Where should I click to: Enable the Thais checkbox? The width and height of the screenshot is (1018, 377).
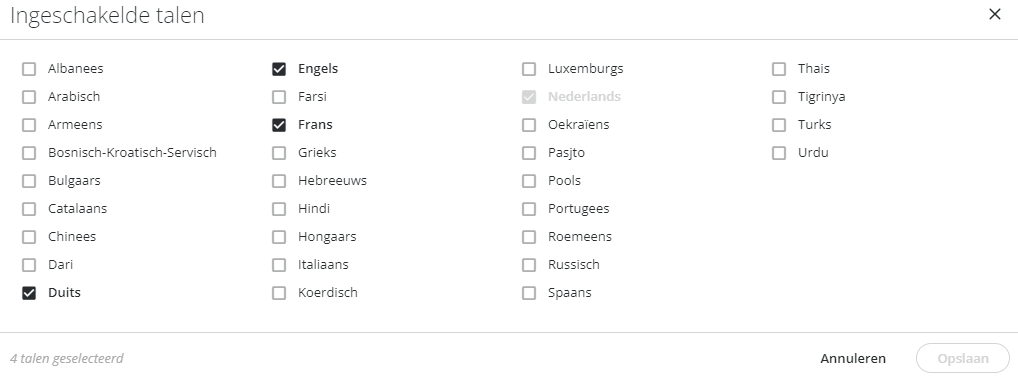click(779, 69)
